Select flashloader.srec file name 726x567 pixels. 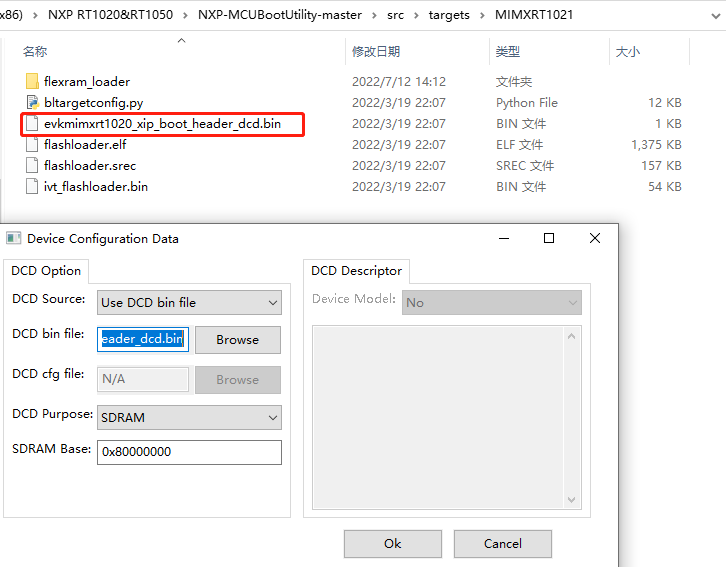[90, 165]
